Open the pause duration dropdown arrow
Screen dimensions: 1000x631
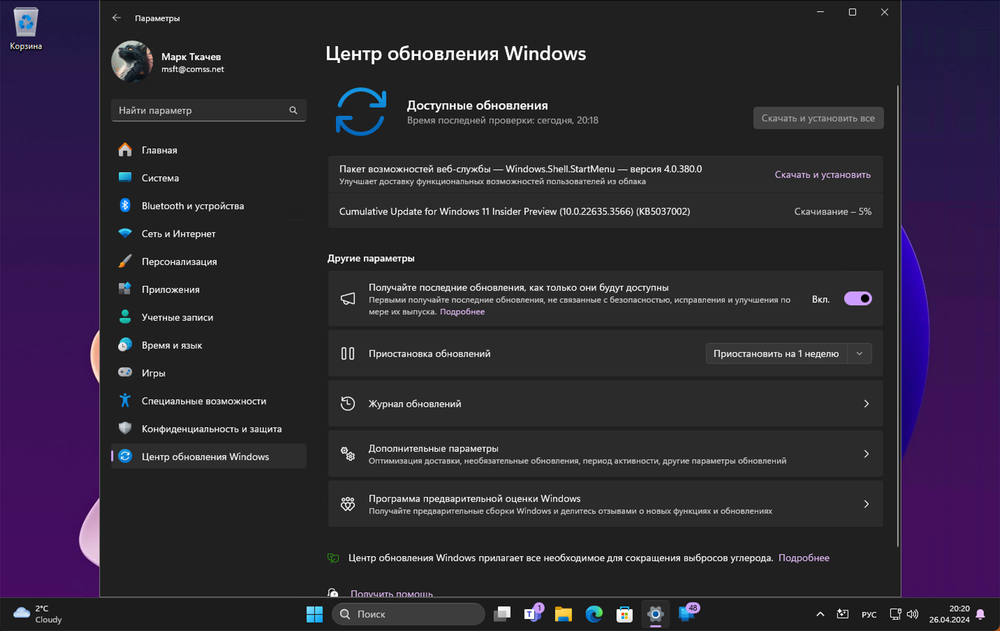tap(859, 353)
